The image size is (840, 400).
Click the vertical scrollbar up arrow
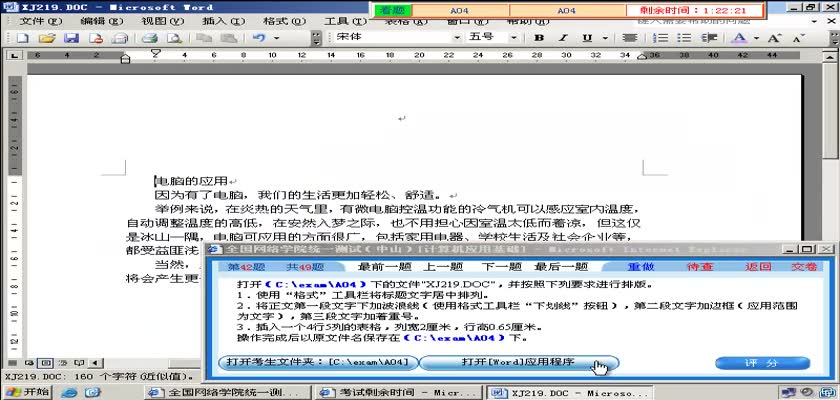pos(830,56)
